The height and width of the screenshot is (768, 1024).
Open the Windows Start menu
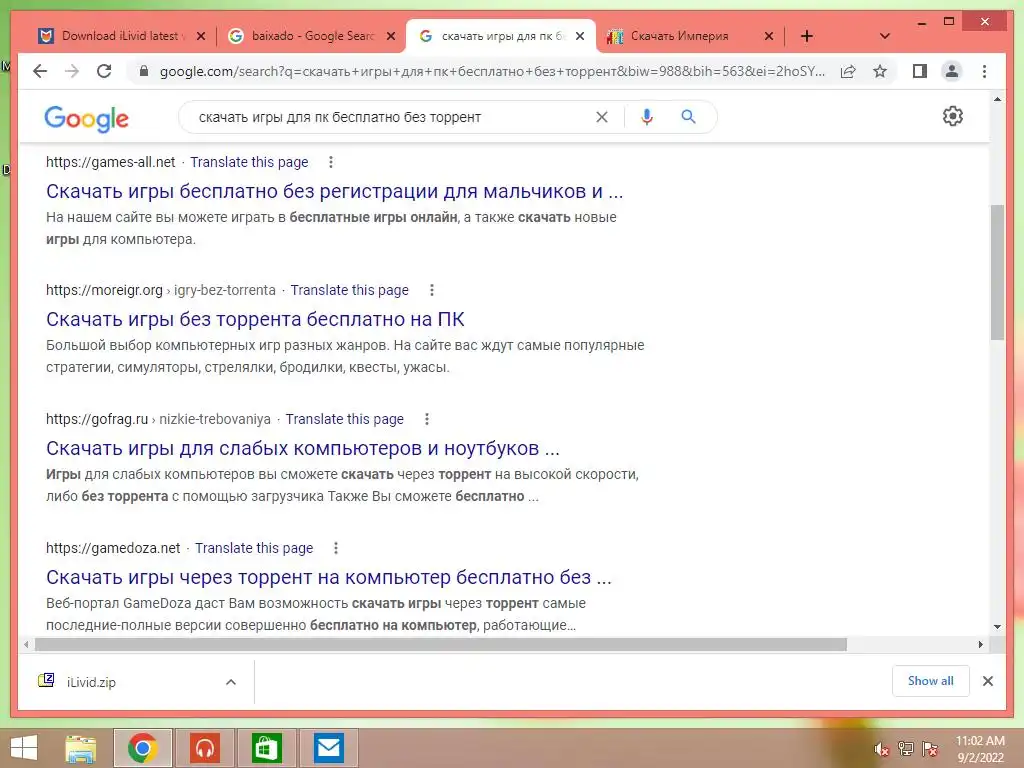(x=24, y=748)
